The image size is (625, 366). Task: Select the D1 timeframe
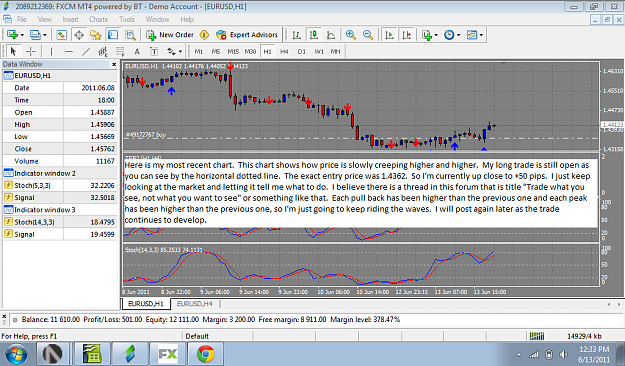click(x=301, y=51)
